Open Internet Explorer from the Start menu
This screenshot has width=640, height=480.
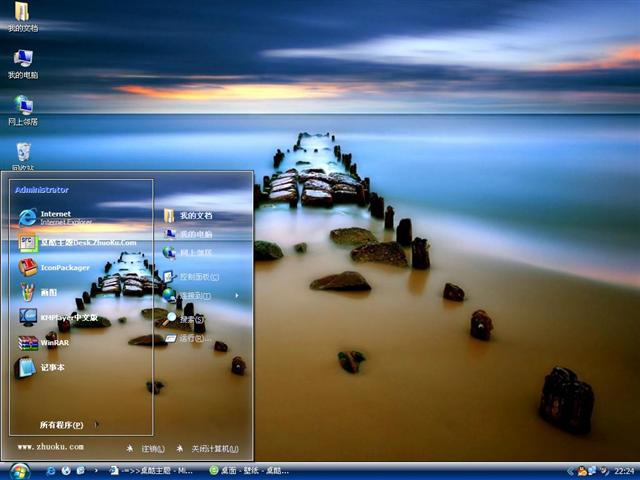60,217
